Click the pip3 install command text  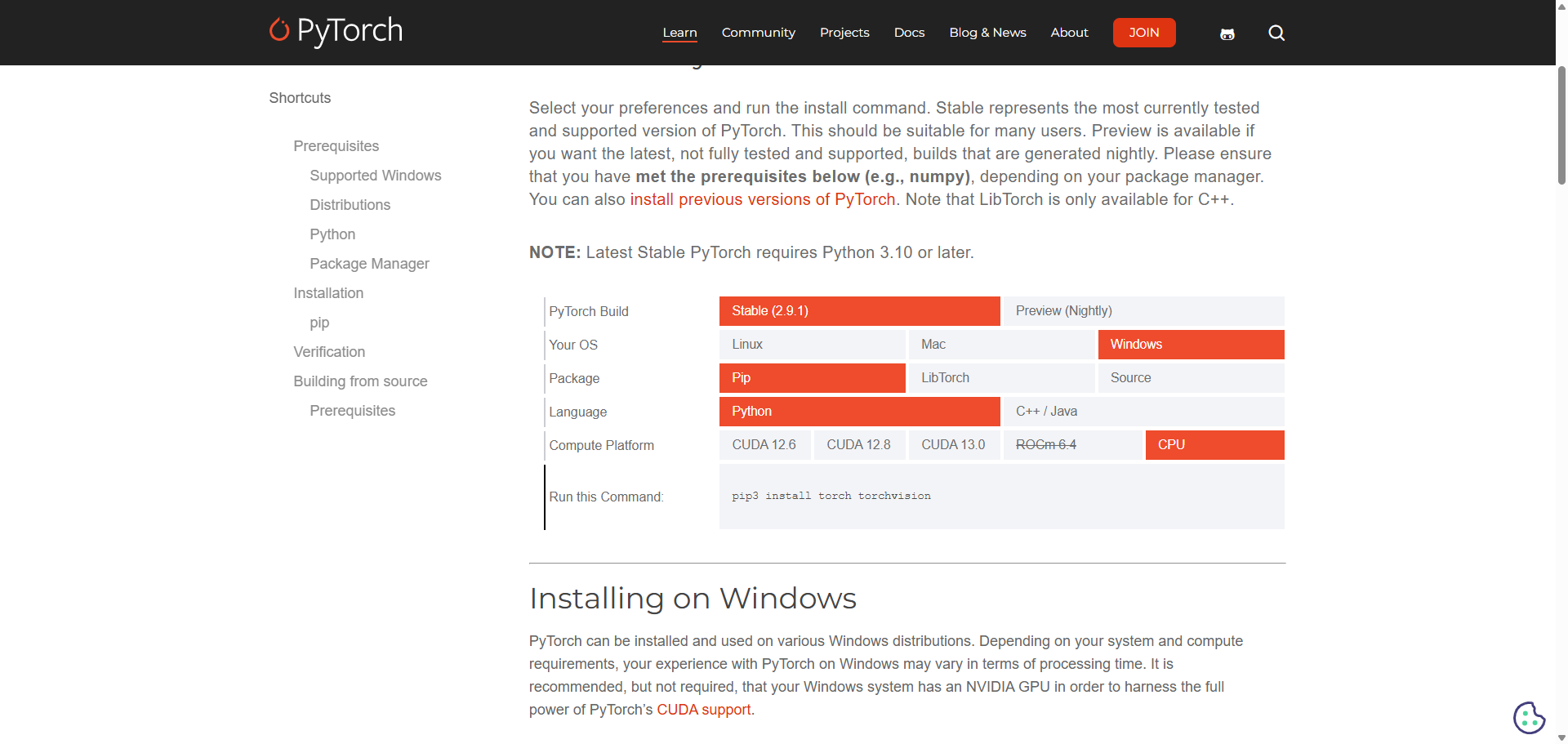[831, 496]
